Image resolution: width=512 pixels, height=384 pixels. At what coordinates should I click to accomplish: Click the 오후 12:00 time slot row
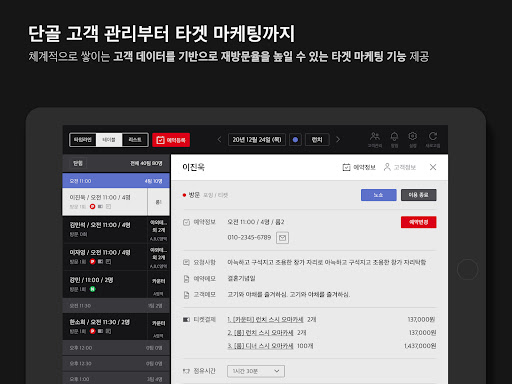tap(116, 348)
